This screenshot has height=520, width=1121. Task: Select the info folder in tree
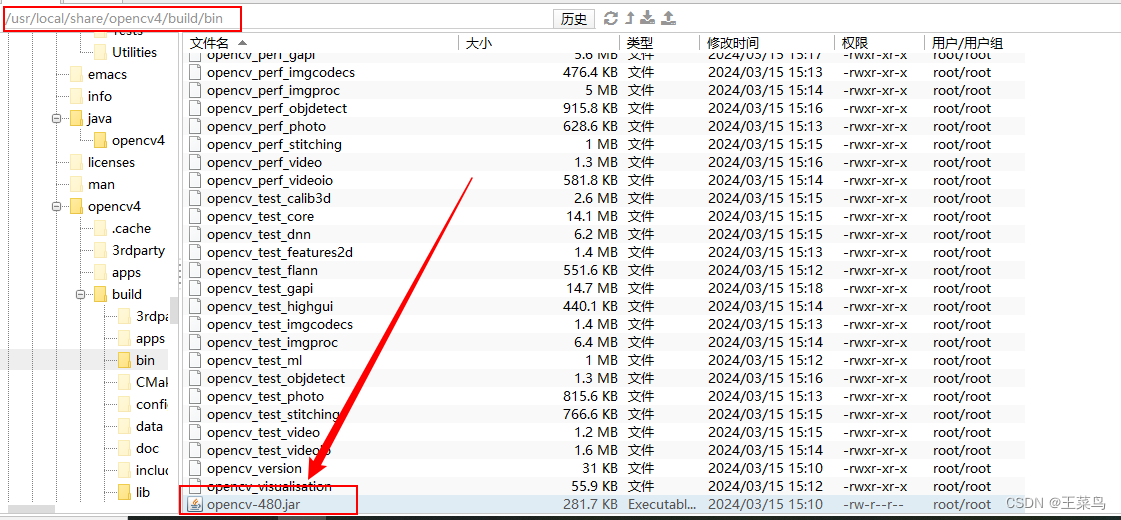click(100, 97)
